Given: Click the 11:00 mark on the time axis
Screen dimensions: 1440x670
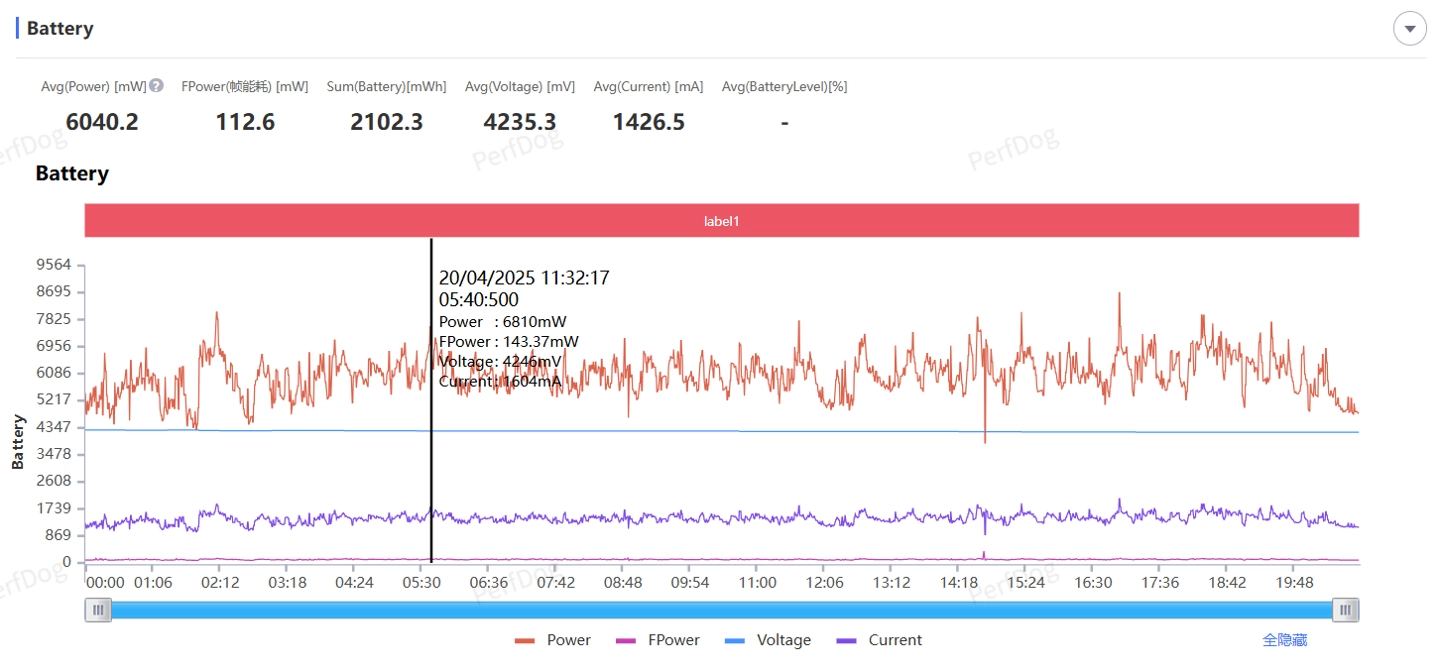Looking at the screenshot, I should point(757,582).
